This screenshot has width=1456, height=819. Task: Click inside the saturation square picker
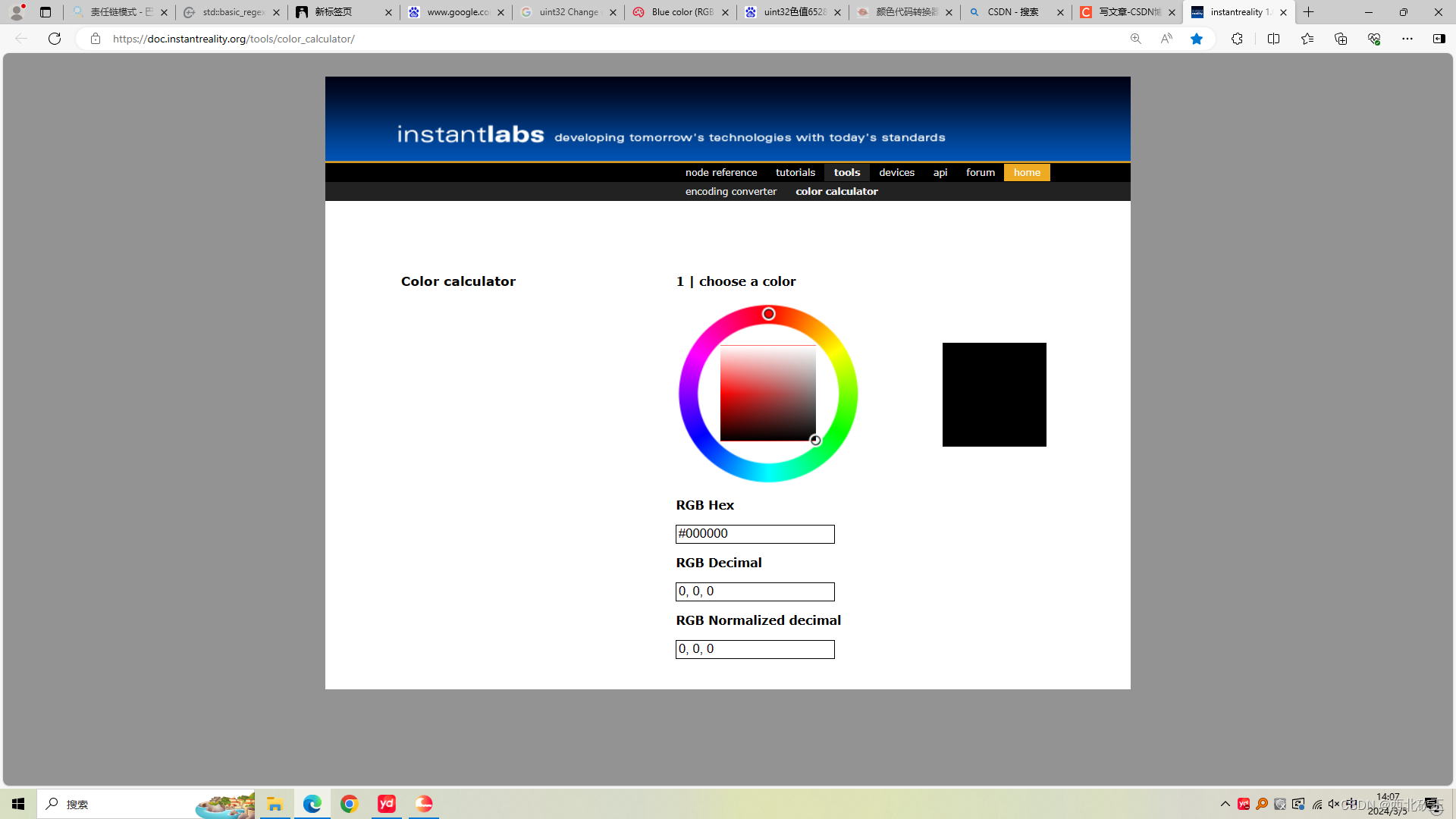coord(767,393)
